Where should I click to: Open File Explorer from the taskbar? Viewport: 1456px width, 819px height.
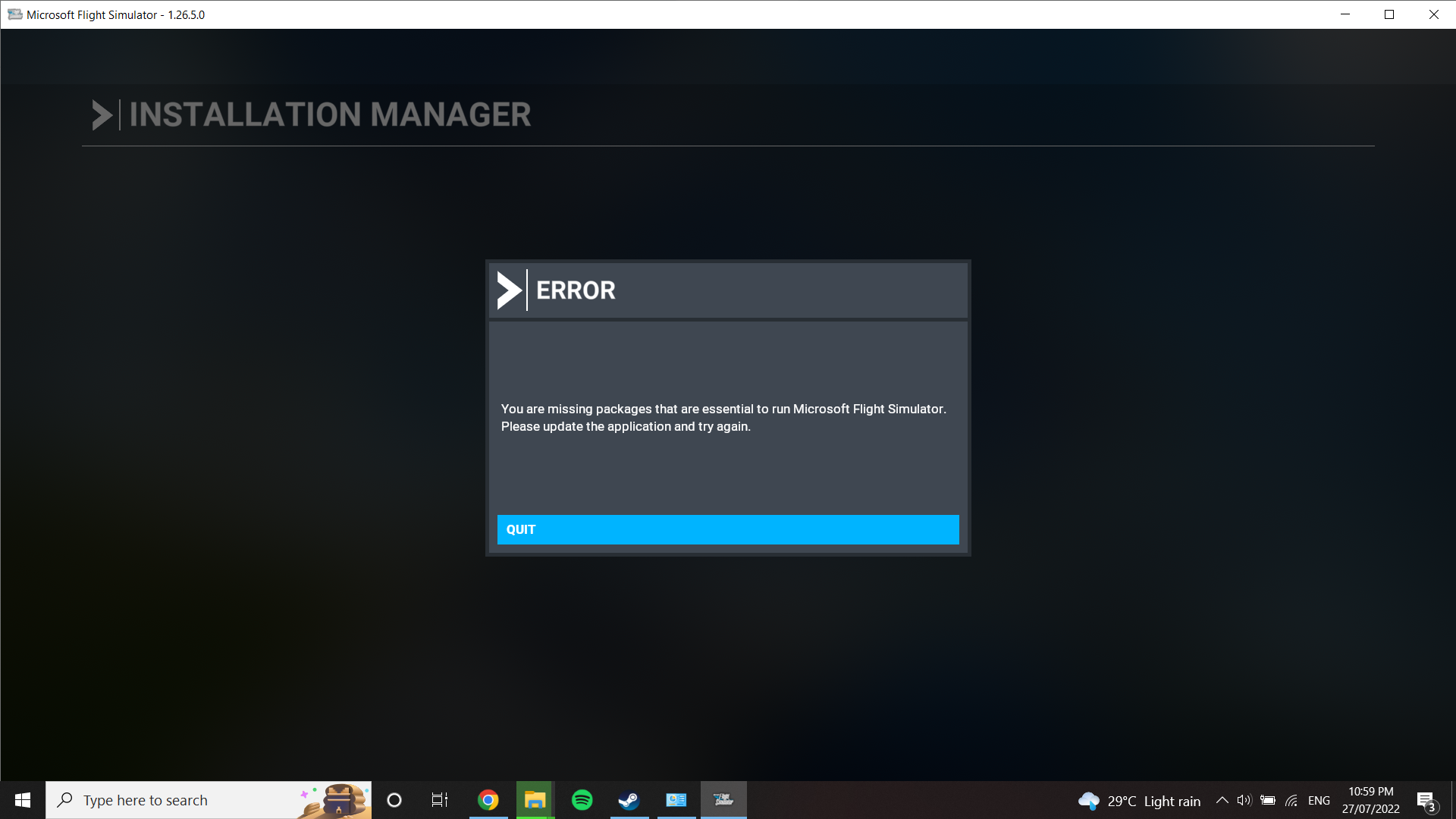(535, 799)
